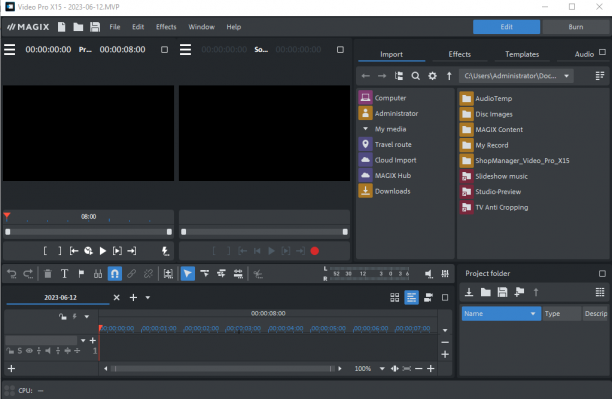Click the blue Edit mode button
612x399 pixels.
point(507,27)
